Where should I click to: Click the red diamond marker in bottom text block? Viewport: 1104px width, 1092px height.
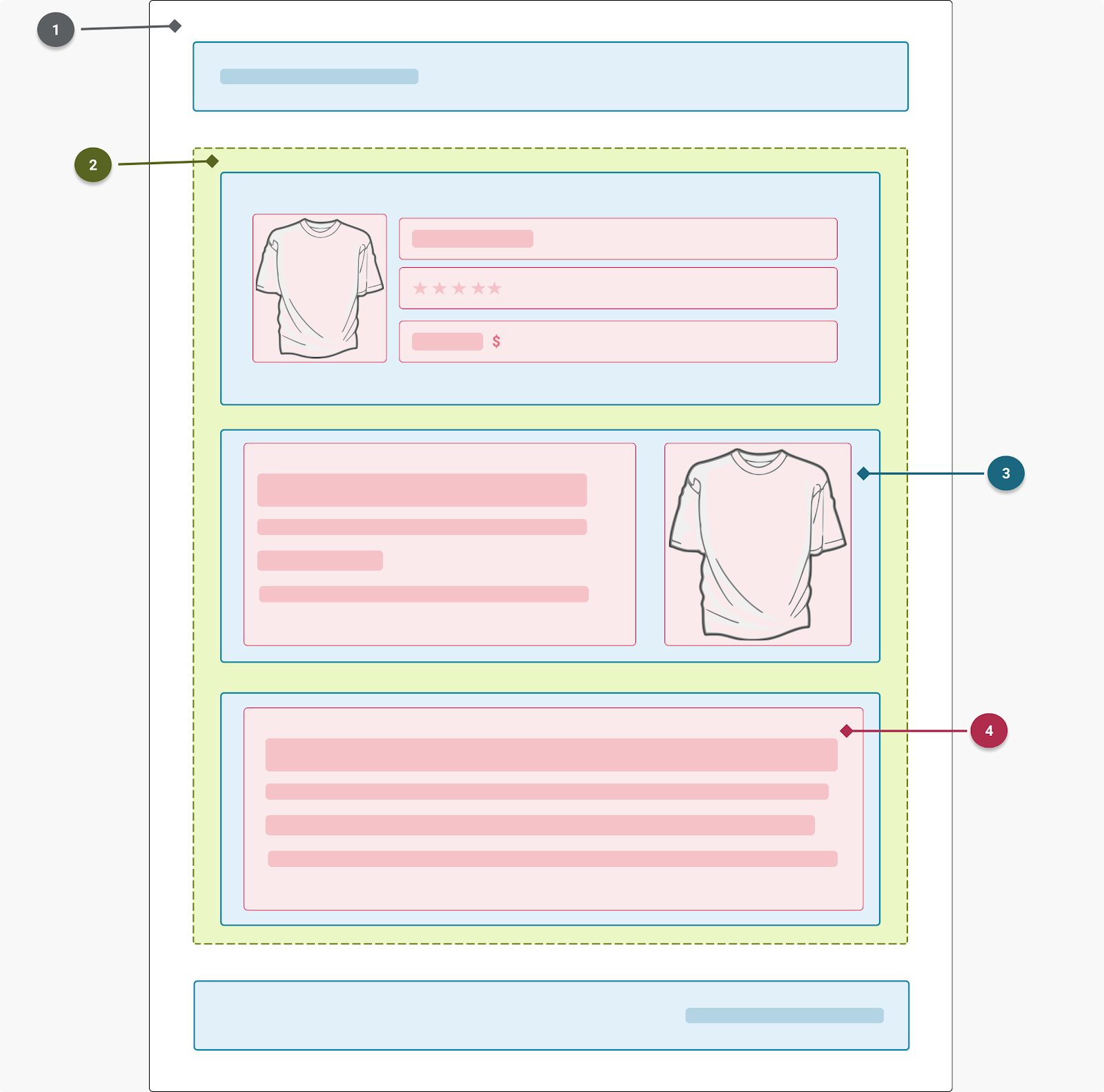point(847,731)
